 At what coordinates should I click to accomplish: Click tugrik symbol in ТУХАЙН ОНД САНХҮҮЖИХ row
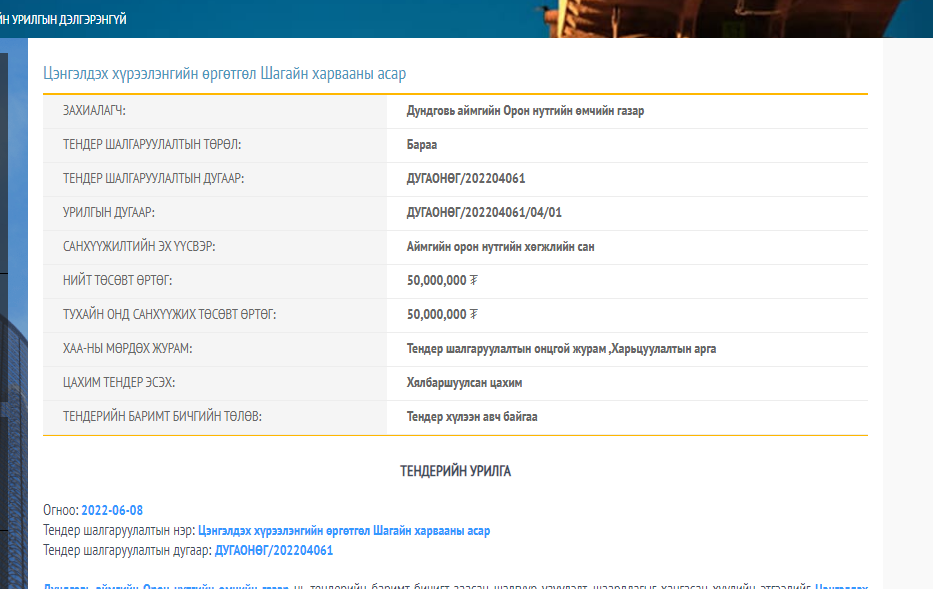pyautogui.click(x=474, y=315)
